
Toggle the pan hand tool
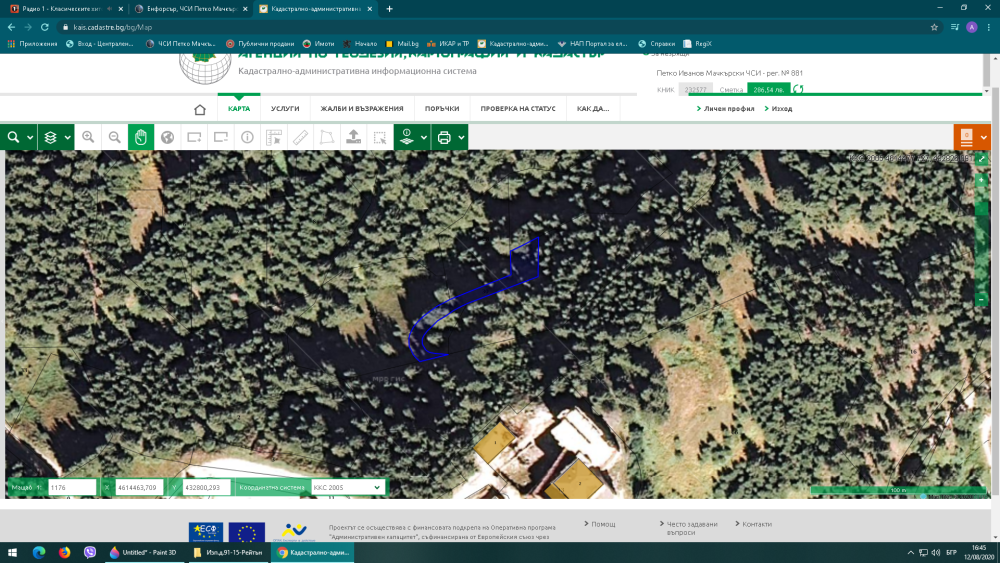pos(141,137)
